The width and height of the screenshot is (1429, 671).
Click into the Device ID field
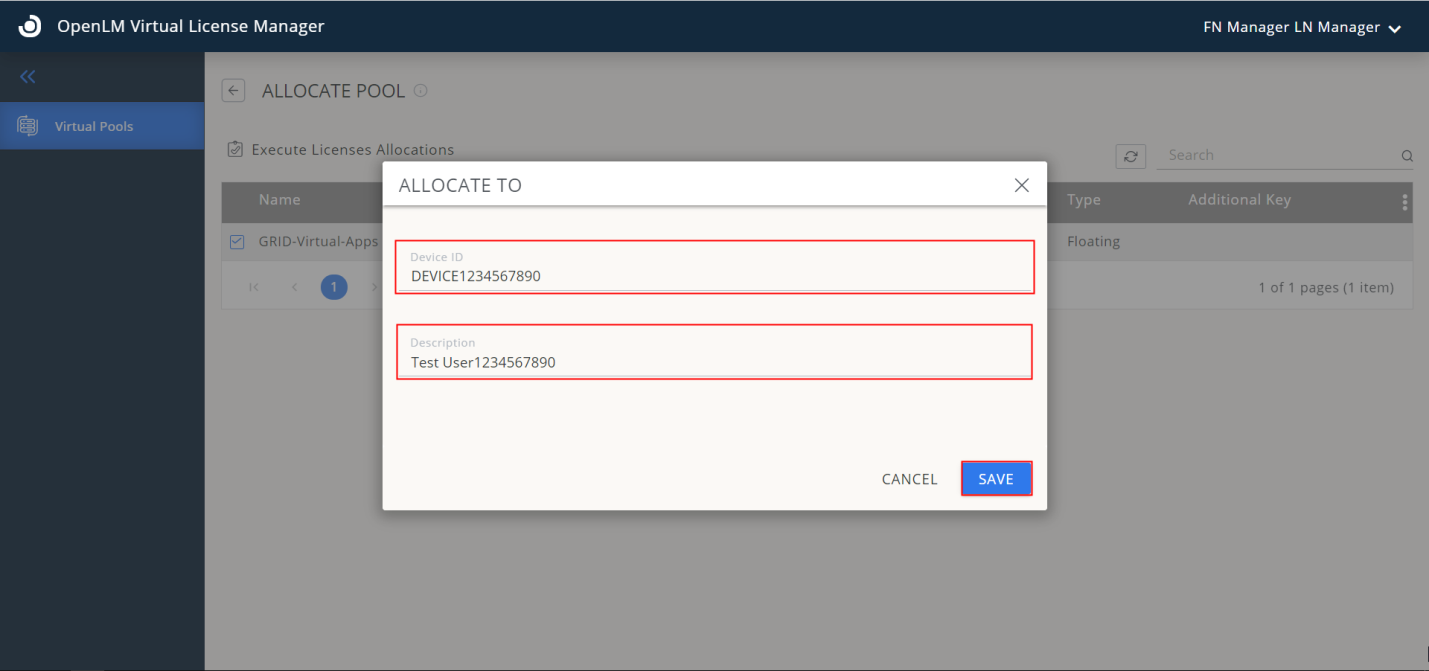pyautogui.click(x=714, y=276)
